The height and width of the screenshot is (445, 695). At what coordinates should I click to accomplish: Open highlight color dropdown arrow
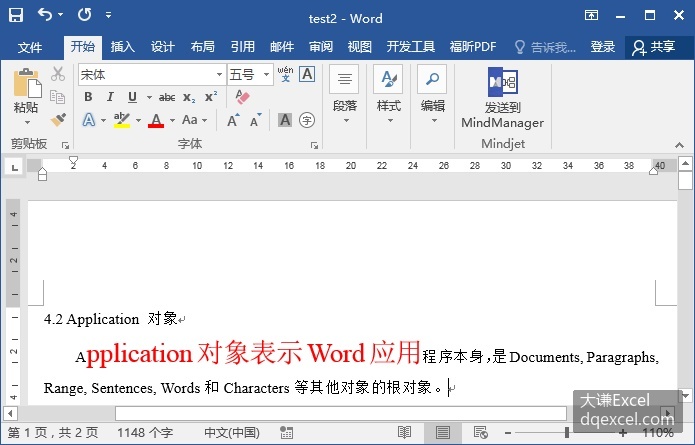138,120
